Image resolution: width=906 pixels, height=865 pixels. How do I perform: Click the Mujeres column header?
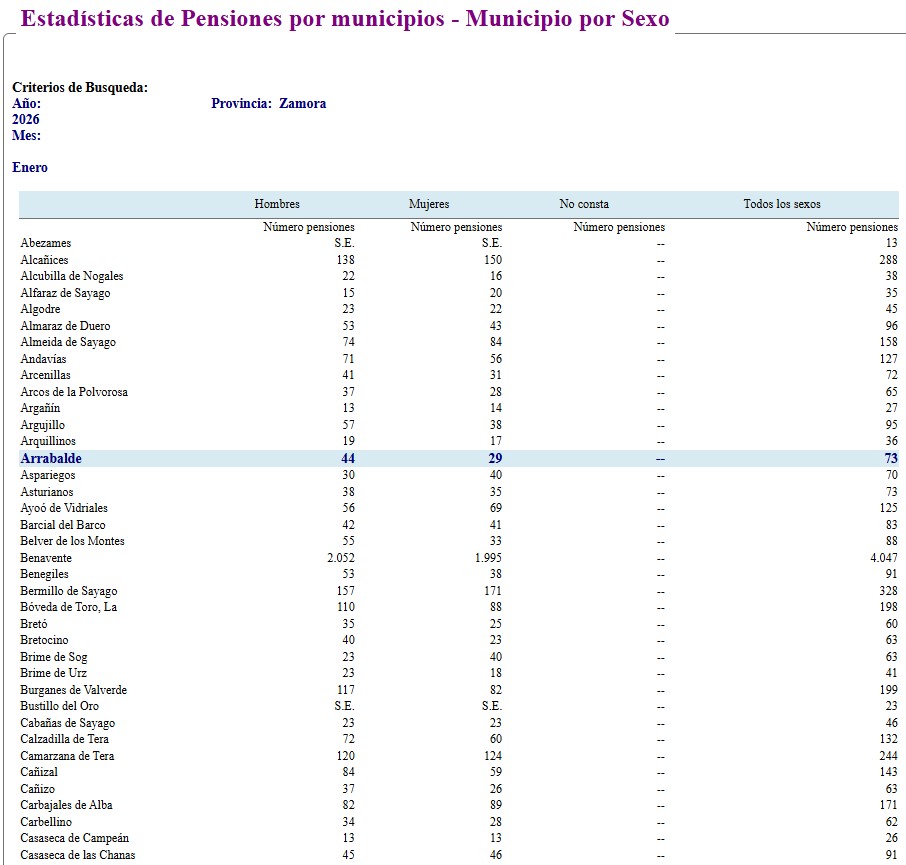pos(429,204)
